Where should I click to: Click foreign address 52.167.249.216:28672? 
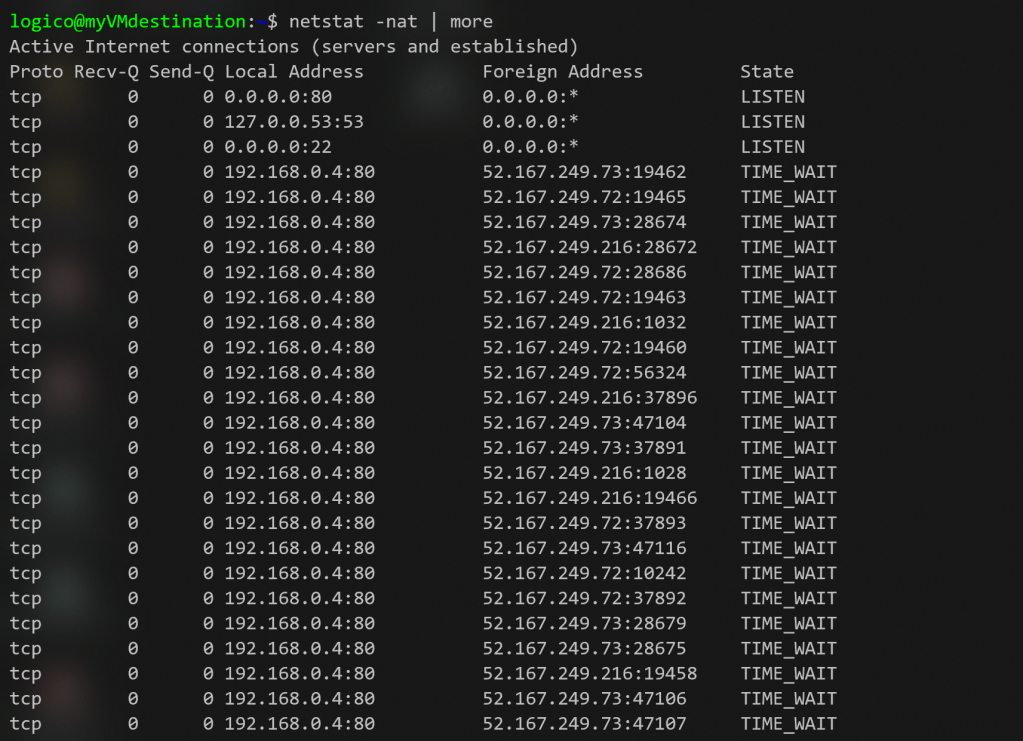(x=589, y=247)
